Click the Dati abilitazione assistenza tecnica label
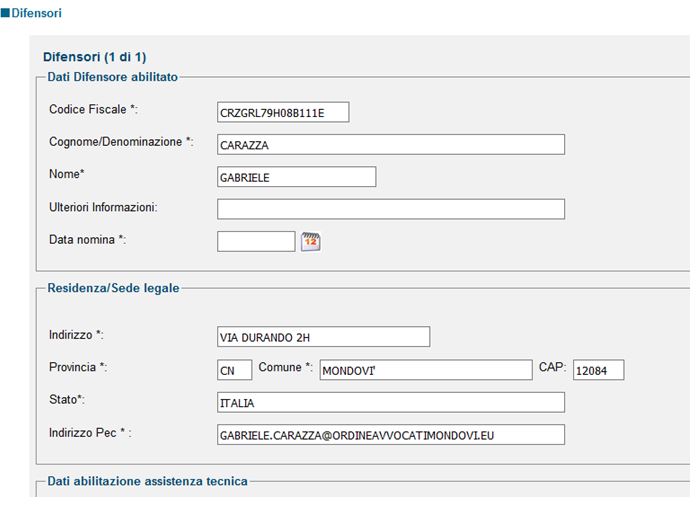Screen dimensions: 699x514 pos(148,481)
